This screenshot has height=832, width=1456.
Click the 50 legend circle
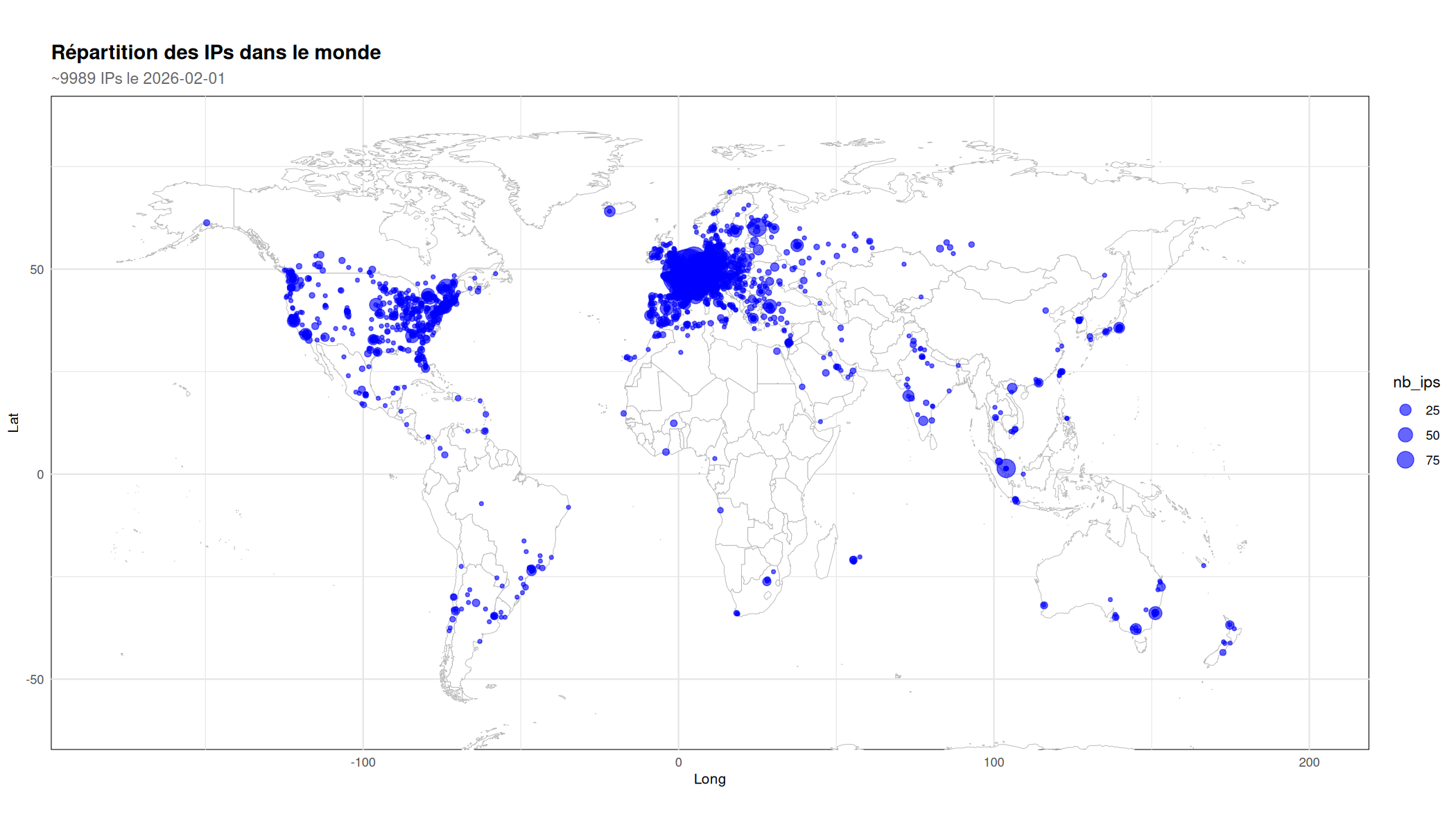1405,435
